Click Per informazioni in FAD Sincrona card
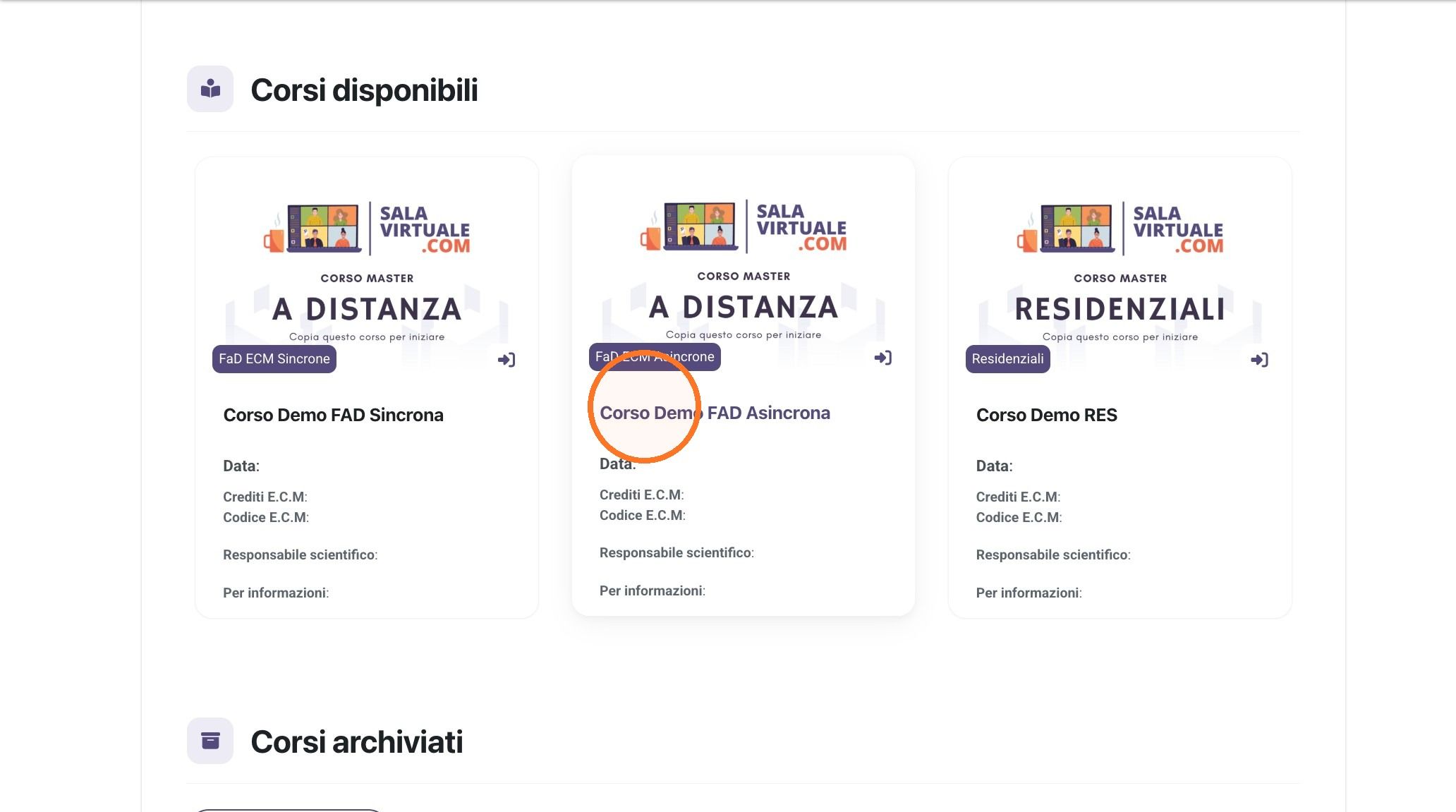 click(276, 593)
